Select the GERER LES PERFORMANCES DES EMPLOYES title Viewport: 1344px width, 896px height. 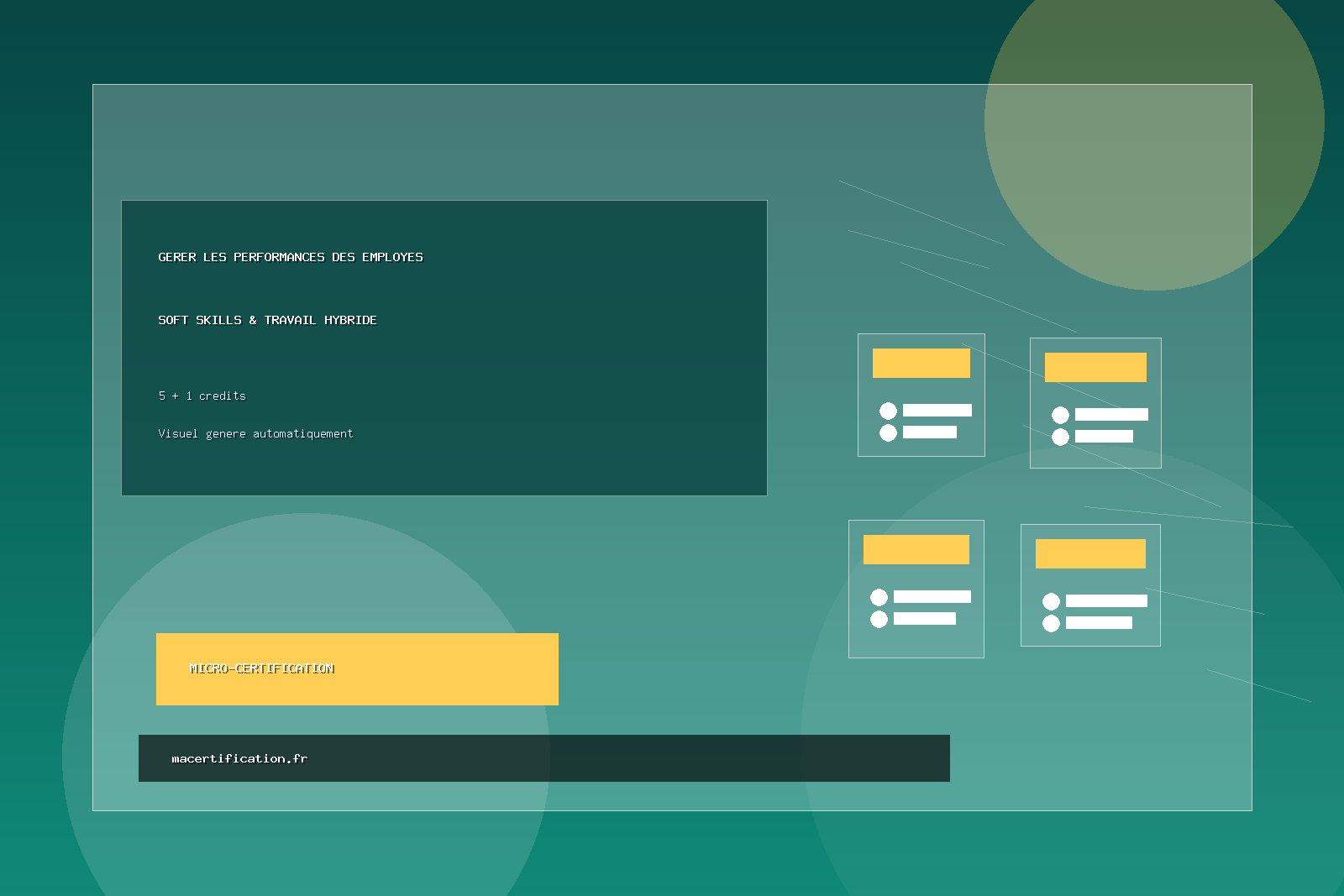click(291, 257)
